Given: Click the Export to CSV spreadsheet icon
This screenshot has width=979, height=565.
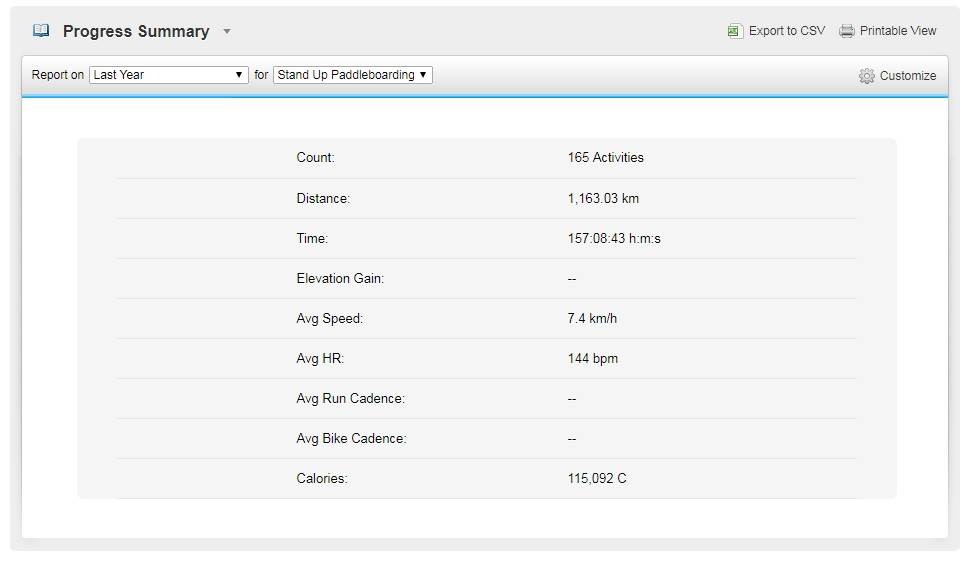Looking at the screenshot, I should (735, 31).
